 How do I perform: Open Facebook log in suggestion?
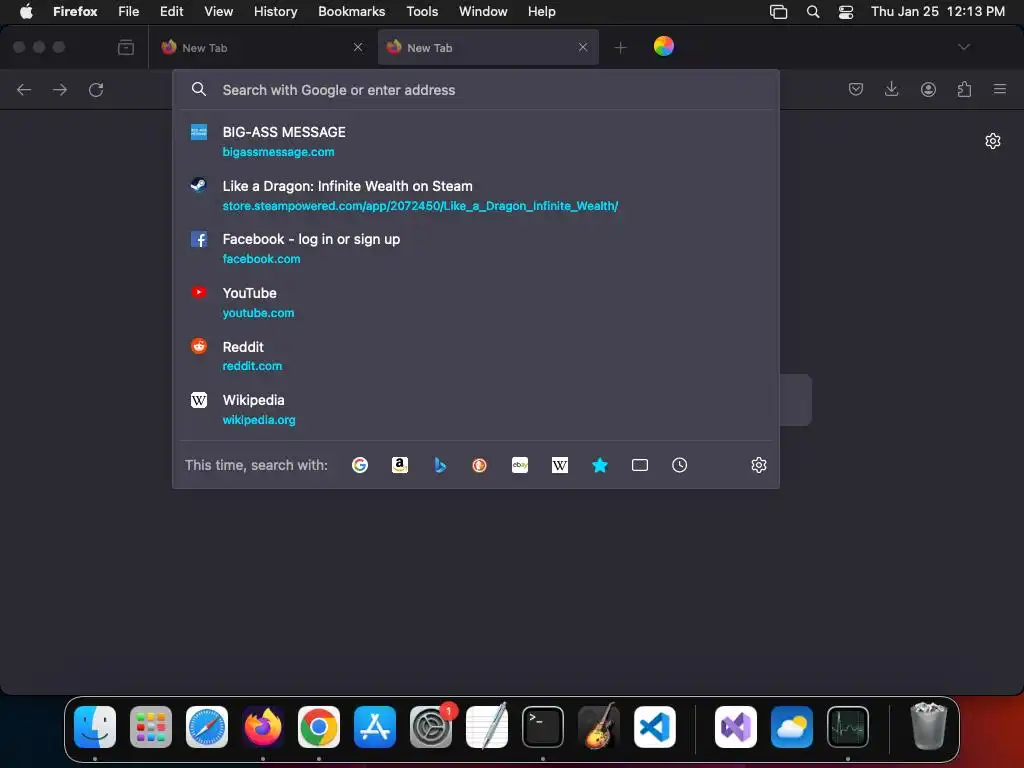(x=476, y=248)
